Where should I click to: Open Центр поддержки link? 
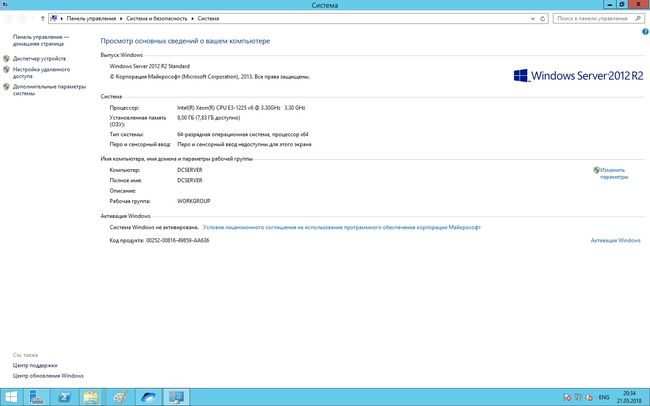tap(35, 365)
